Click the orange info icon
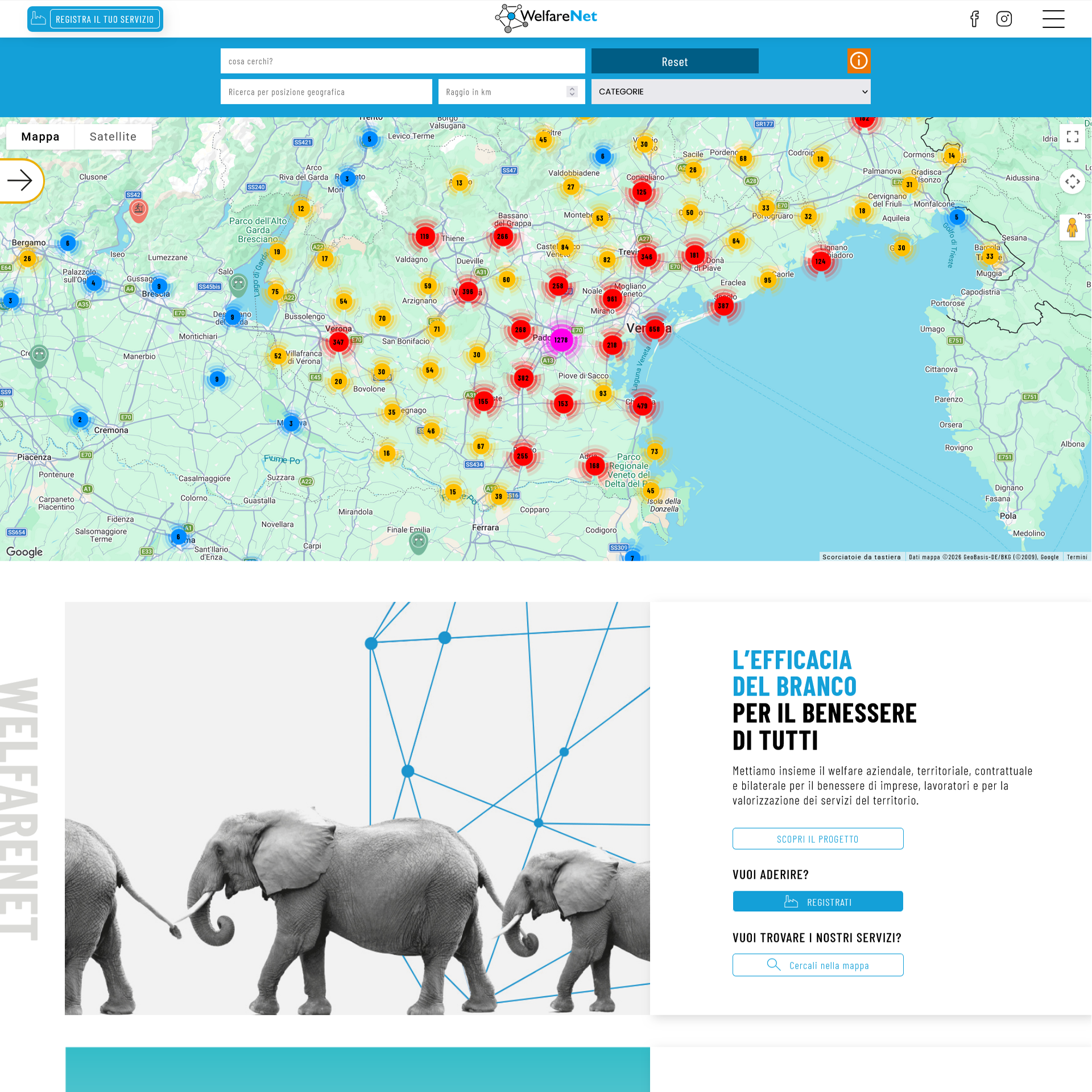 tap(859, 60)
